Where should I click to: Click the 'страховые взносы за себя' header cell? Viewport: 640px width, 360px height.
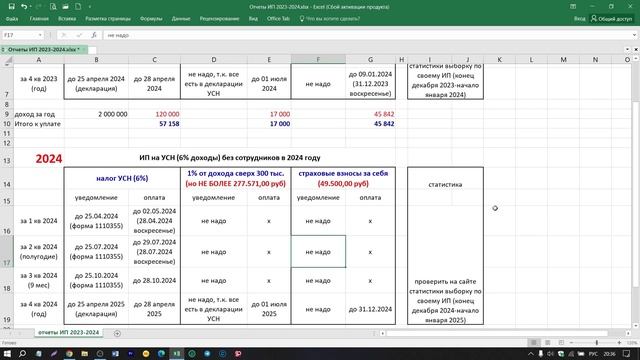(343, 178)
